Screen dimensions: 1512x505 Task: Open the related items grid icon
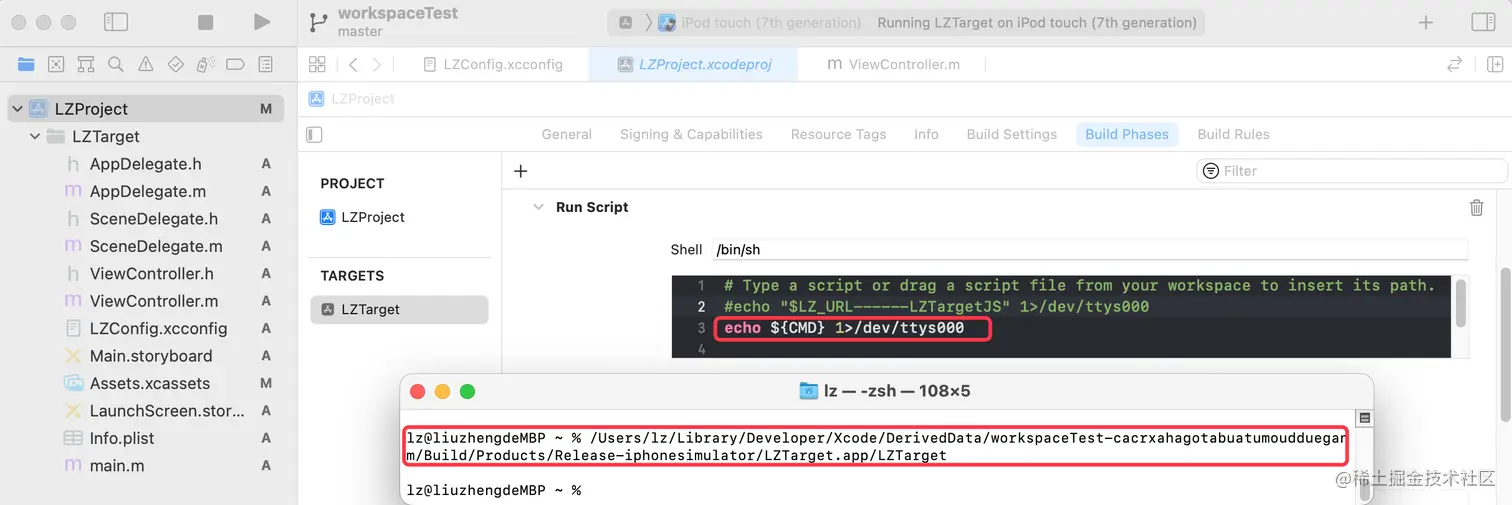click(x=317, y=64)
